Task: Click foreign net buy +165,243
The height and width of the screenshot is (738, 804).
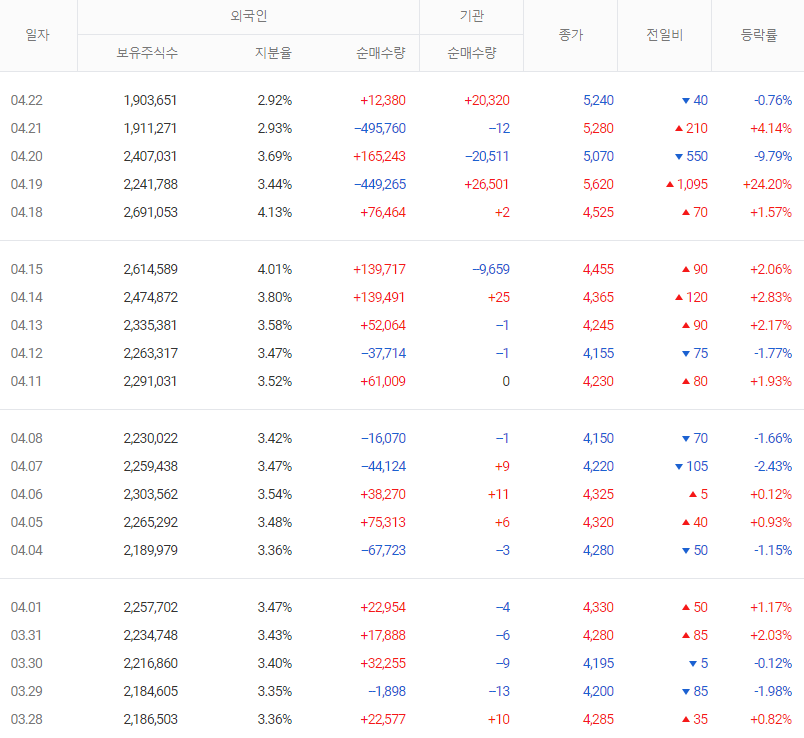Action: [379, 156]
